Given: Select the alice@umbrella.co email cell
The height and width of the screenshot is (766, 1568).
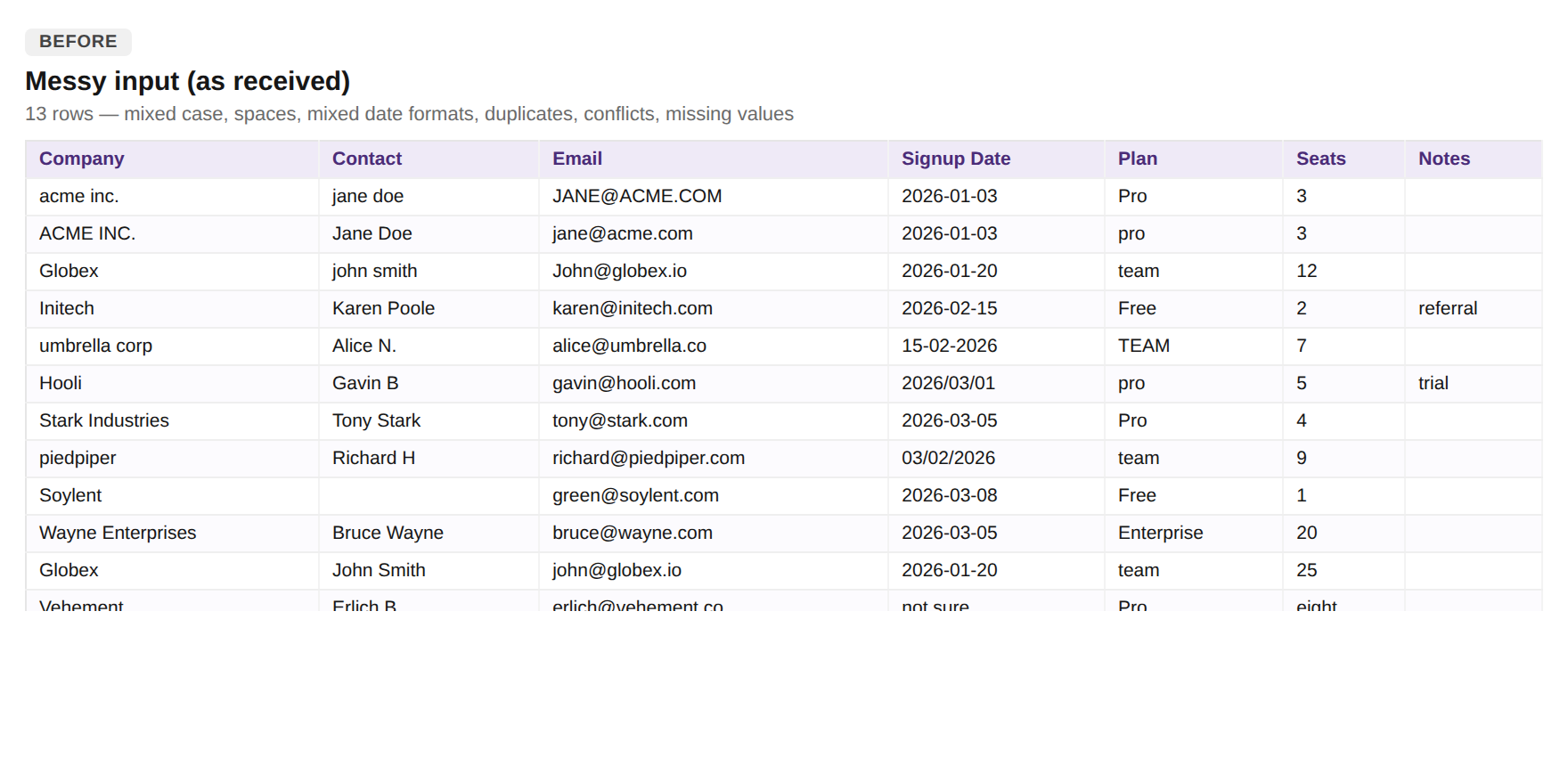Looking at the screenshot, I should tap(714, 346).
